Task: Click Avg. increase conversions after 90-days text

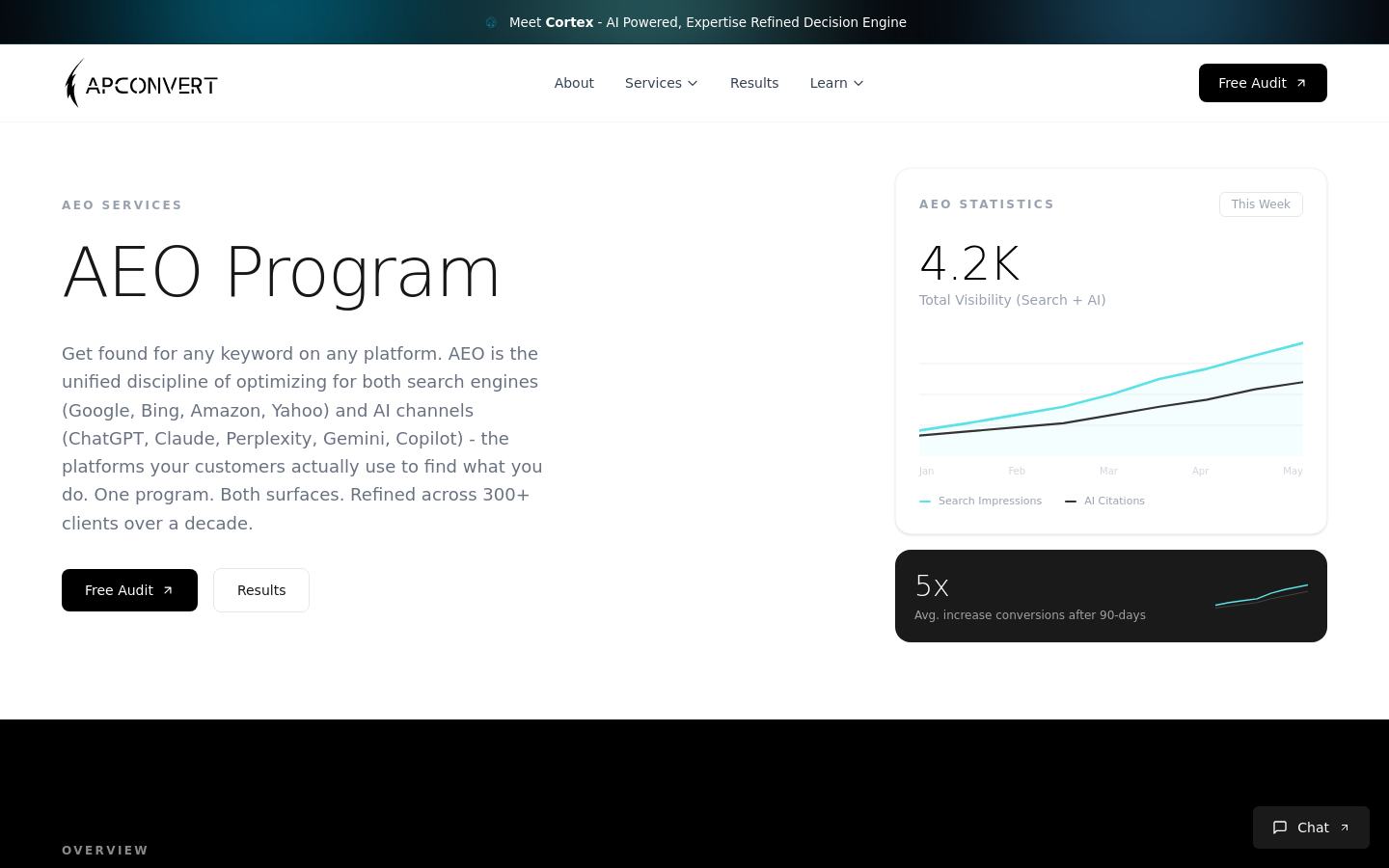Action: pos(1030,615)
